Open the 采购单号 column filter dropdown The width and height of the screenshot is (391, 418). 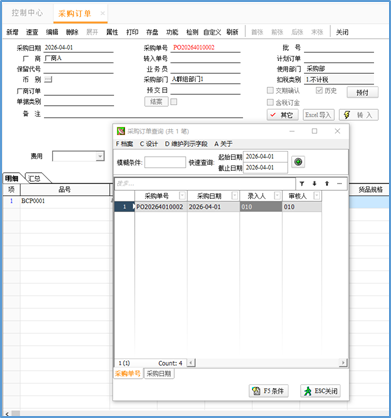pos(182,196)
